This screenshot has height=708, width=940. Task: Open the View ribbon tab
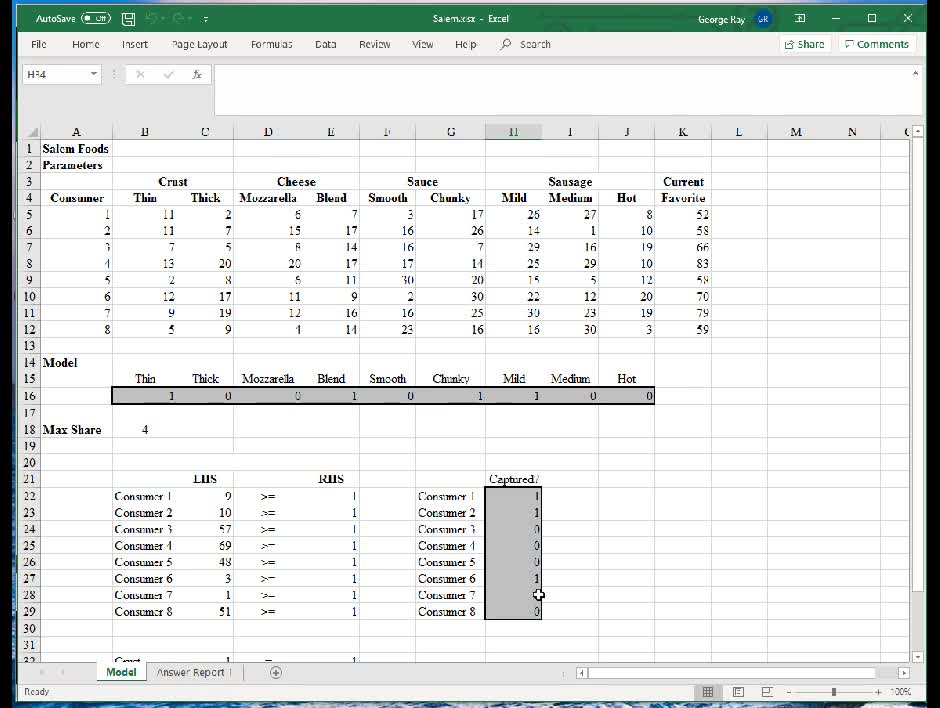coord(423,44)
